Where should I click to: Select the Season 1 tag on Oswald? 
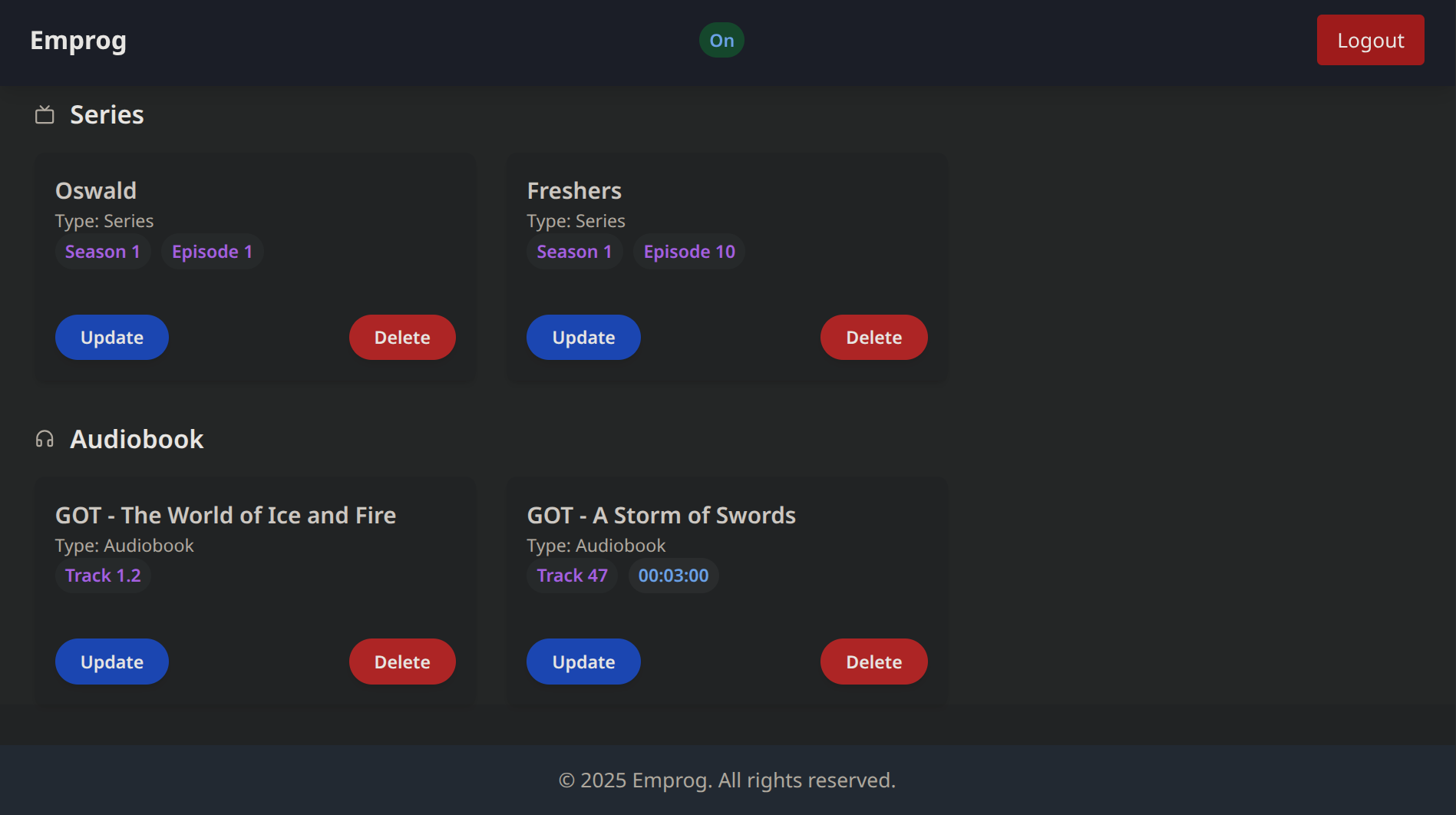click(103, 252)
